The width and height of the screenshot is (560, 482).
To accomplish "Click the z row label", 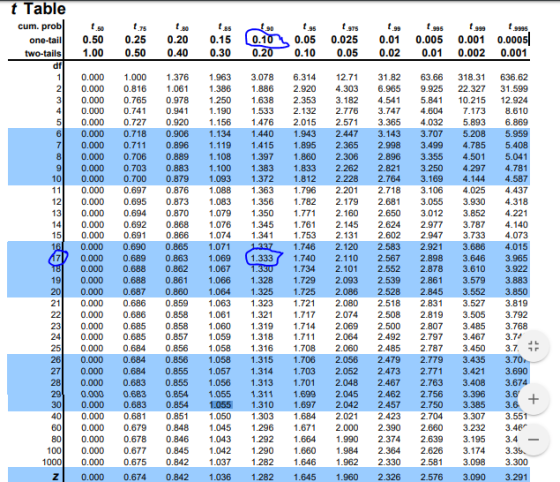I will coord(56,477).
